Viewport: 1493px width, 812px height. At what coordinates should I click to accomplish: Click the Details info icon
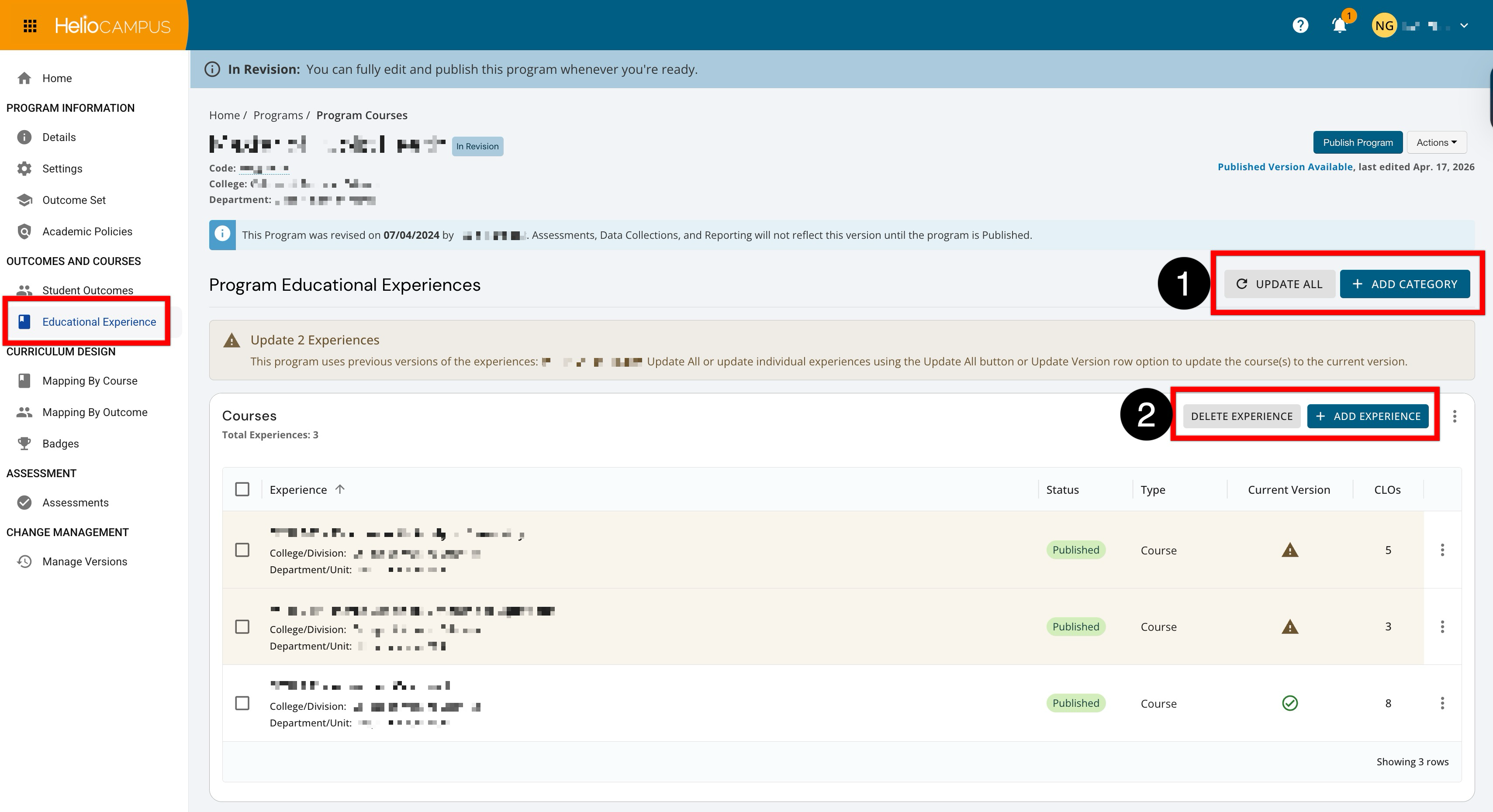coord(24,137)
